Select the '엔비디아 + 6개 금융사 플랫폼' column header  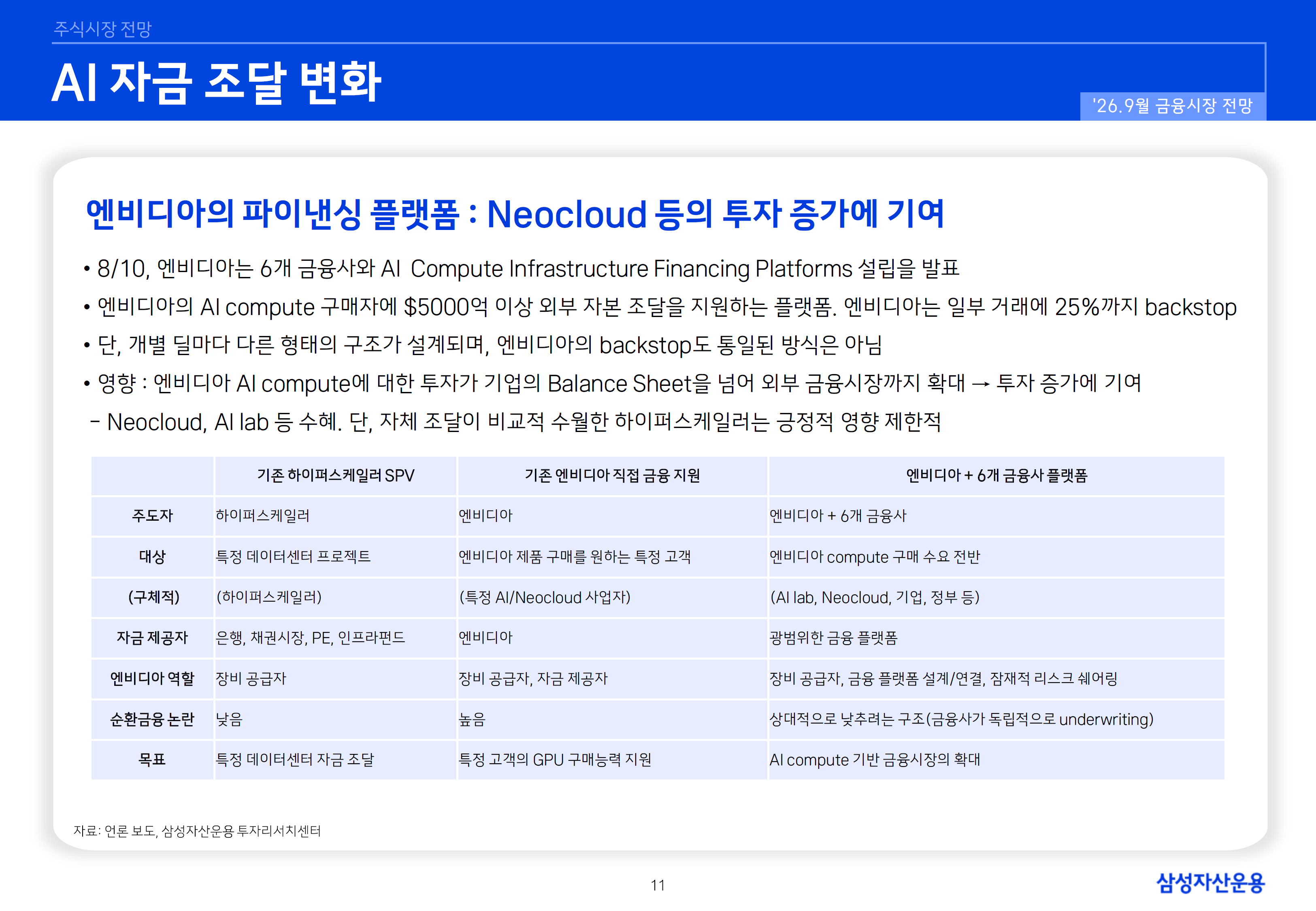[997, 475]
